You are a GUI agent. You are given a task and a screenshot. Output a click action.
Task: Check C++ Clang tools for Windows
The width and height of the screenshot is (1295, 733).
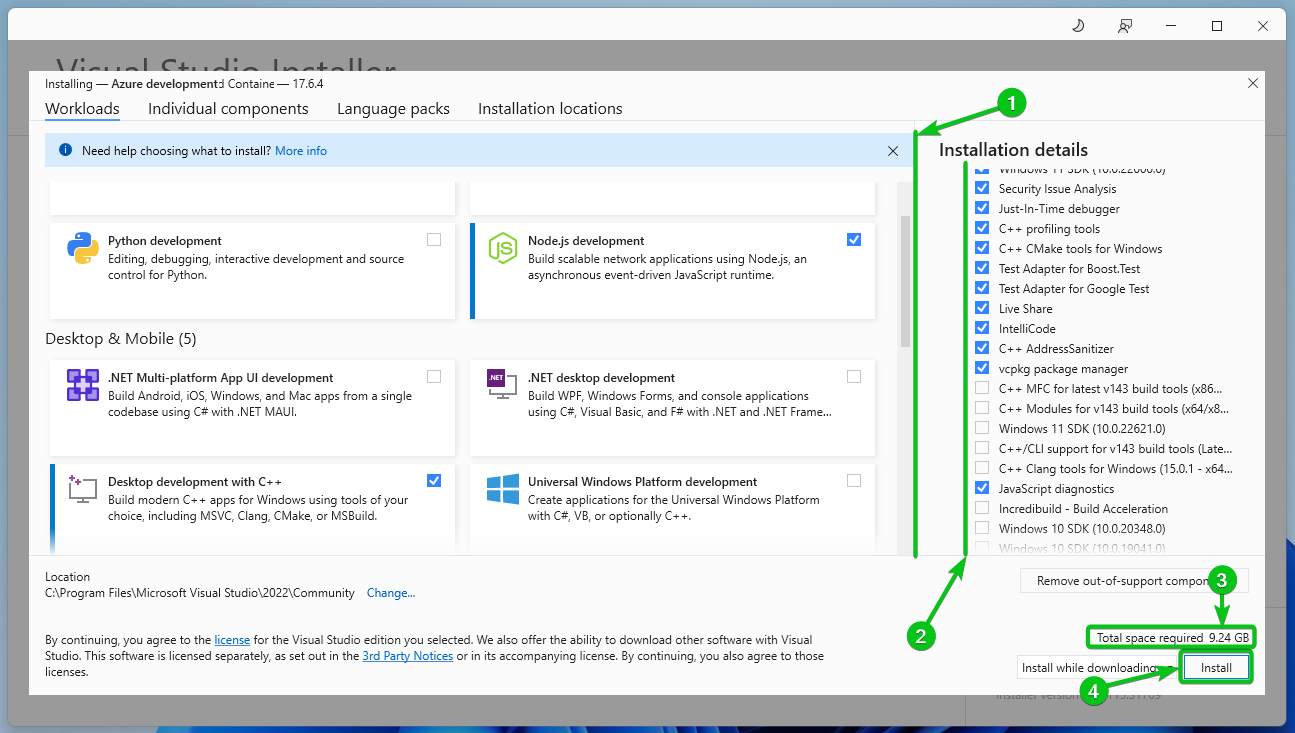[x=982, y=468]
